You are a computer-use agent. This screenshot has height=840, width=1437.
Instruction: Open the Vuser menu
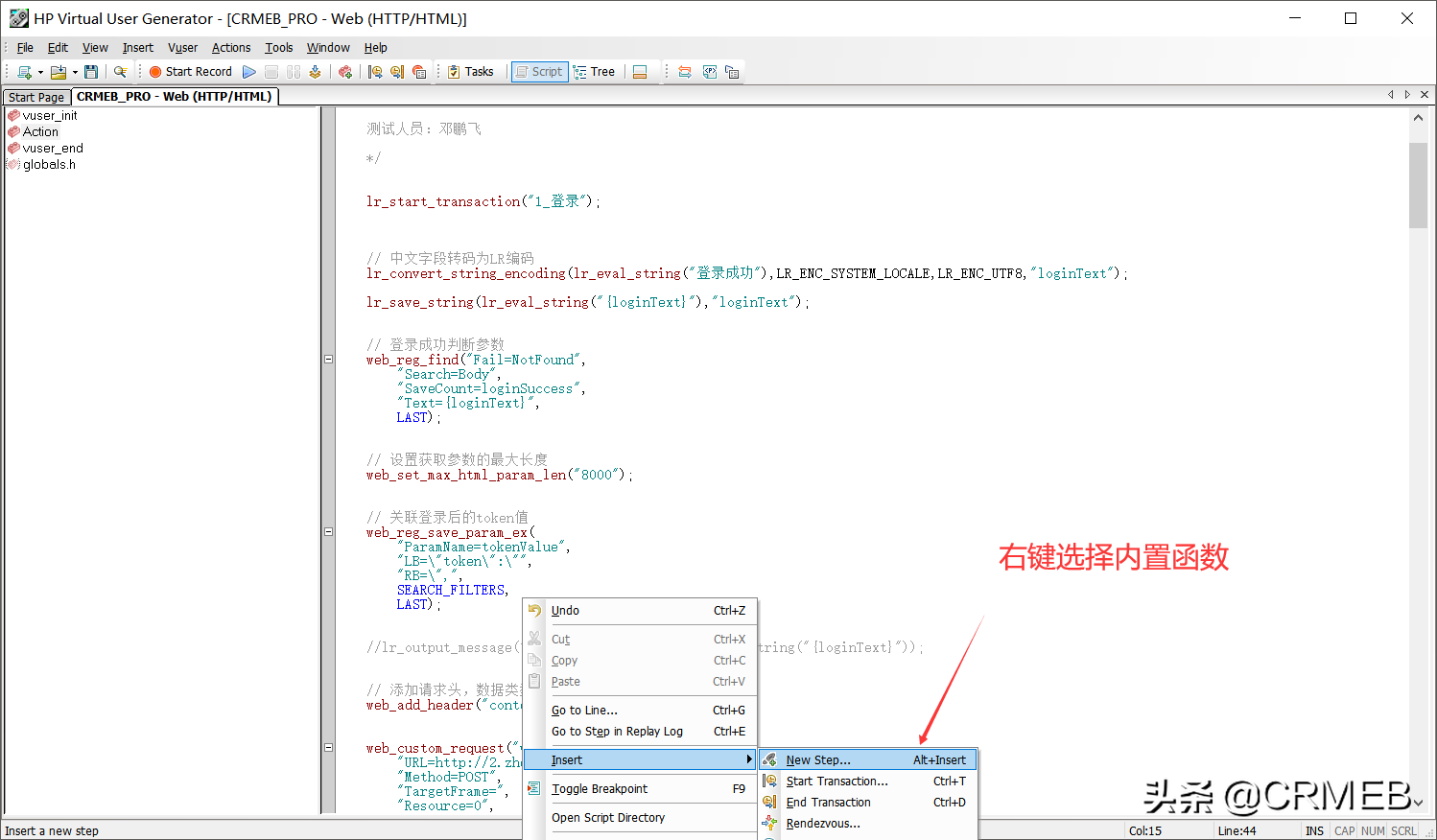182,47
